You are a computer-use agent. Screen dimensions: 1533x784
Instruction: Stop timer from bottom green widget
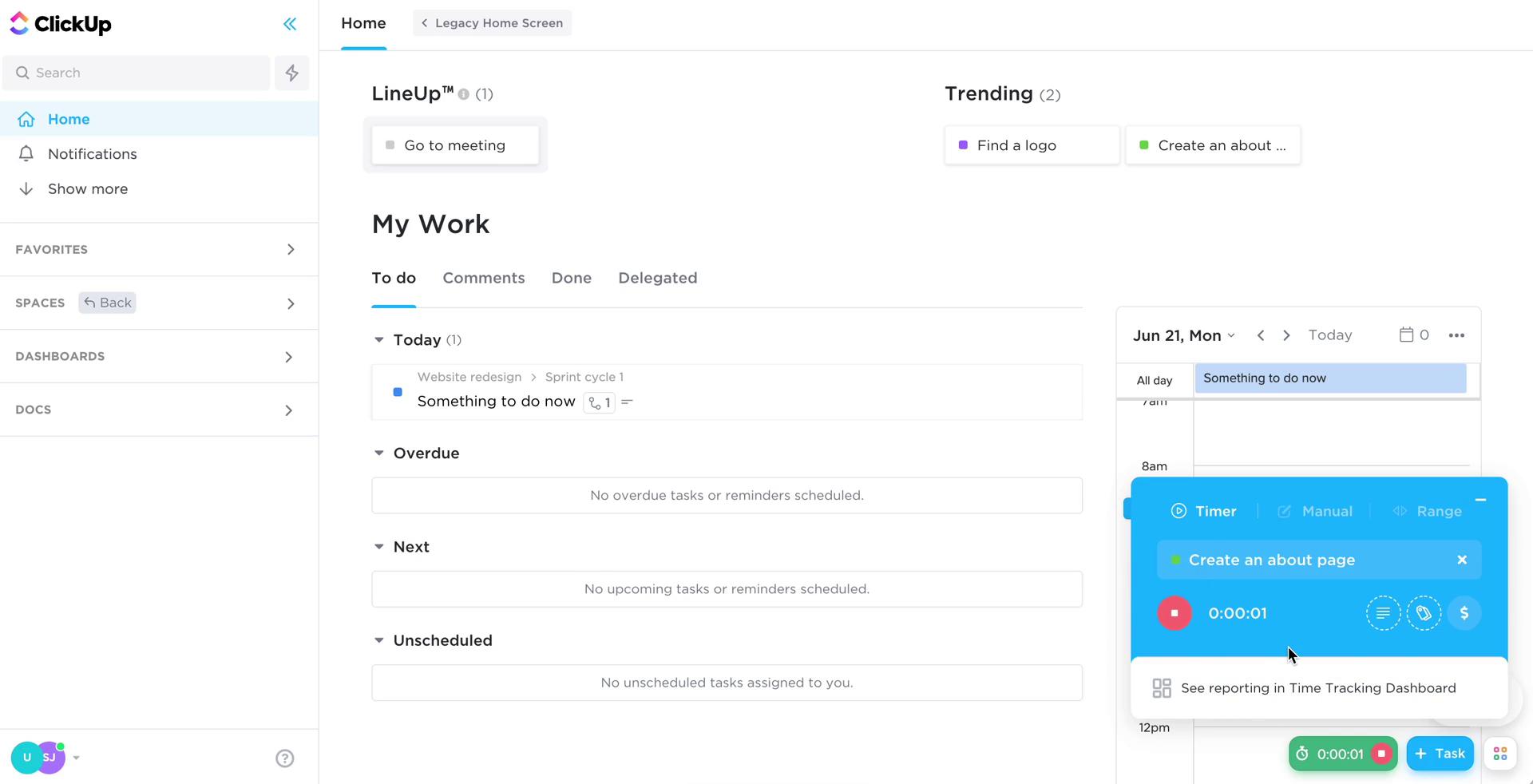[1381, 754]
